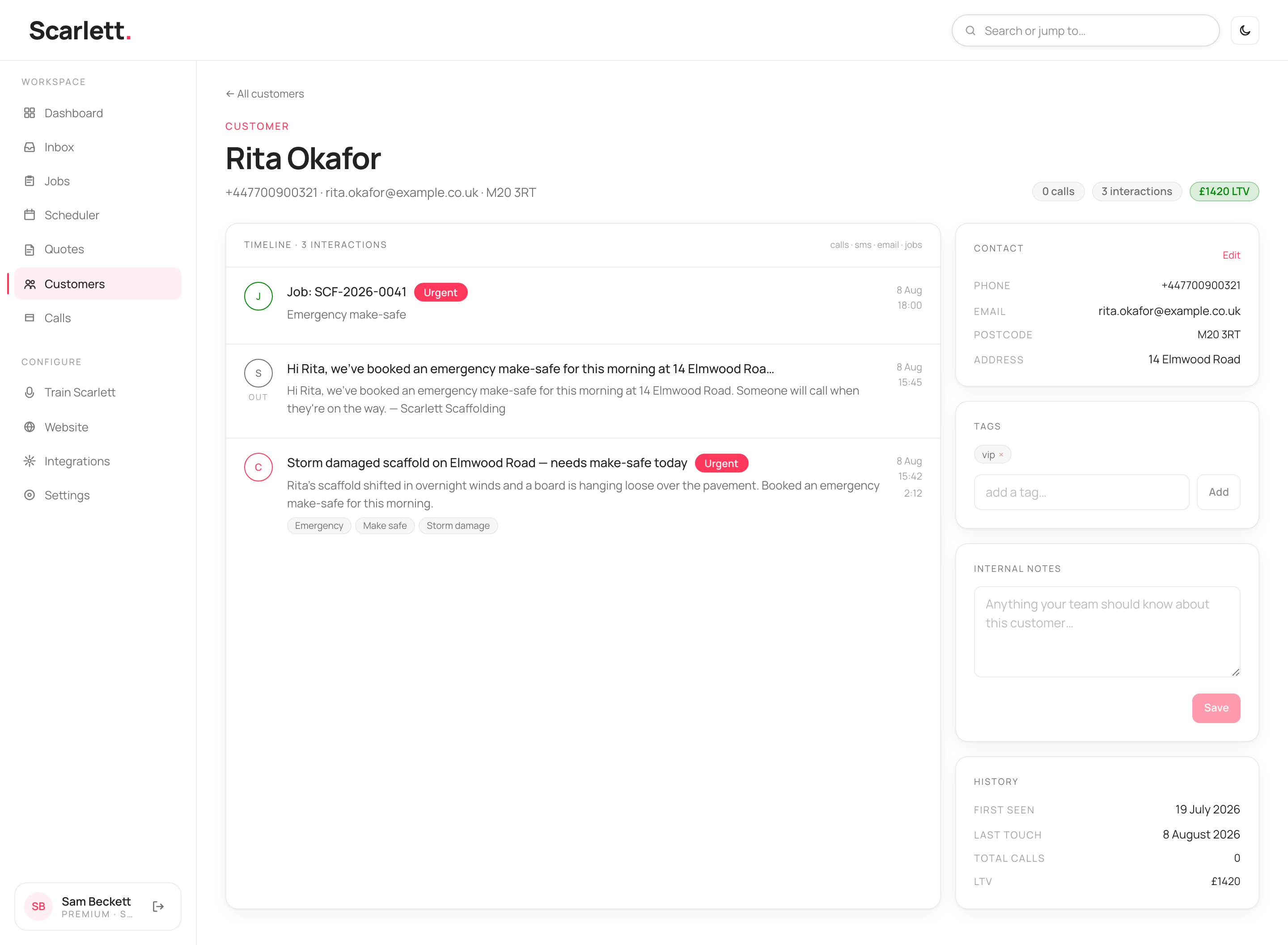Click the Inbox tray icon

pyautogui.click(x=30, y=147)
